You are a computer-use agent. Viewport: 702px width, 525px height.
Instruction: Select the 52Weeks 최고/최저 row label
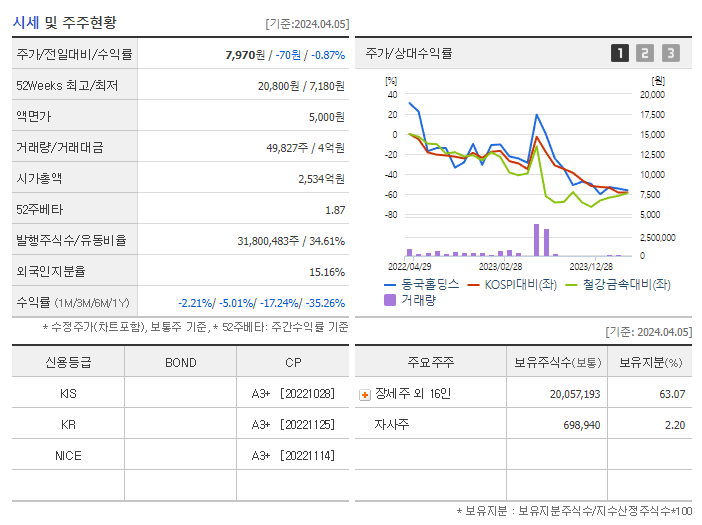pos(67,85)
